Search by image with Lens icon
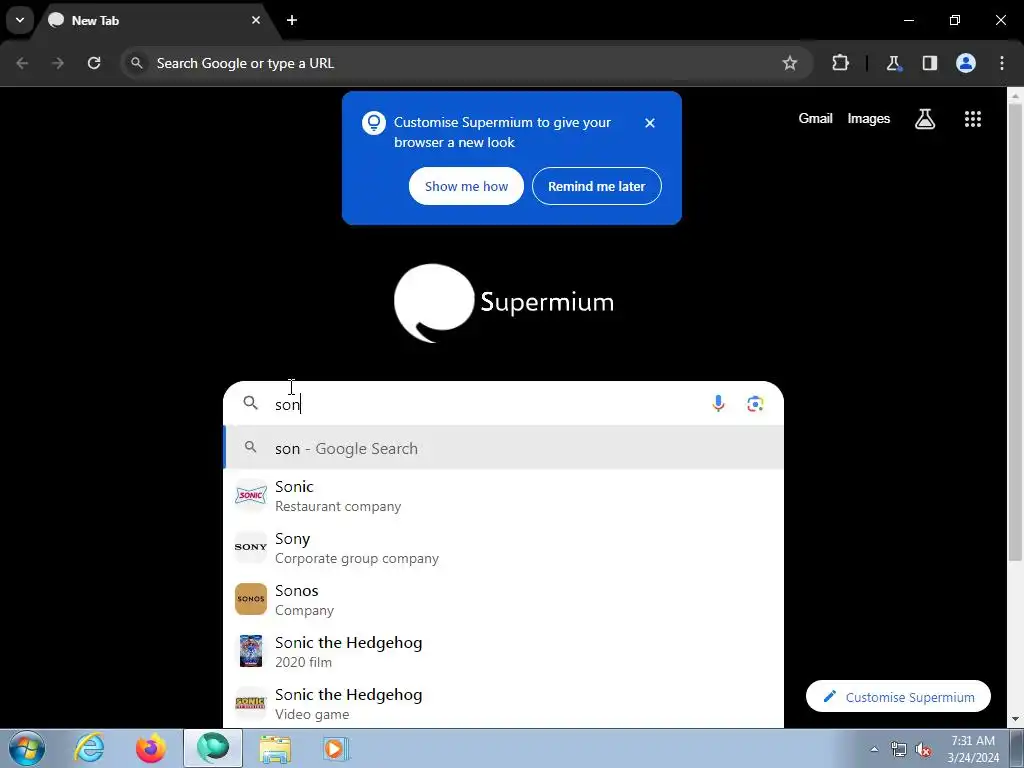This screenshot has height=768, width=1024. [756, 404]
